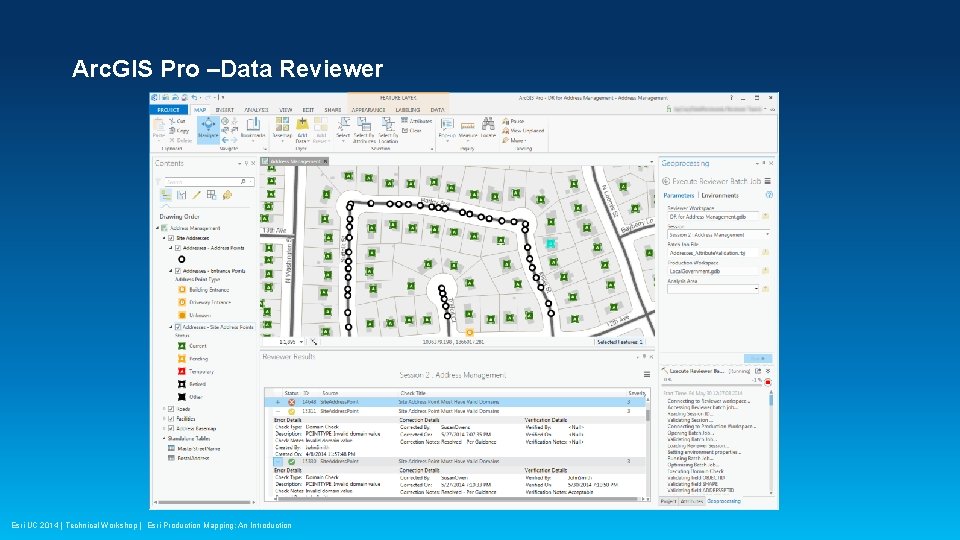Open the ANALYSIS ribbon tab
The width and height of the screenshot is (960, 540).
click(x=257, y=110)
